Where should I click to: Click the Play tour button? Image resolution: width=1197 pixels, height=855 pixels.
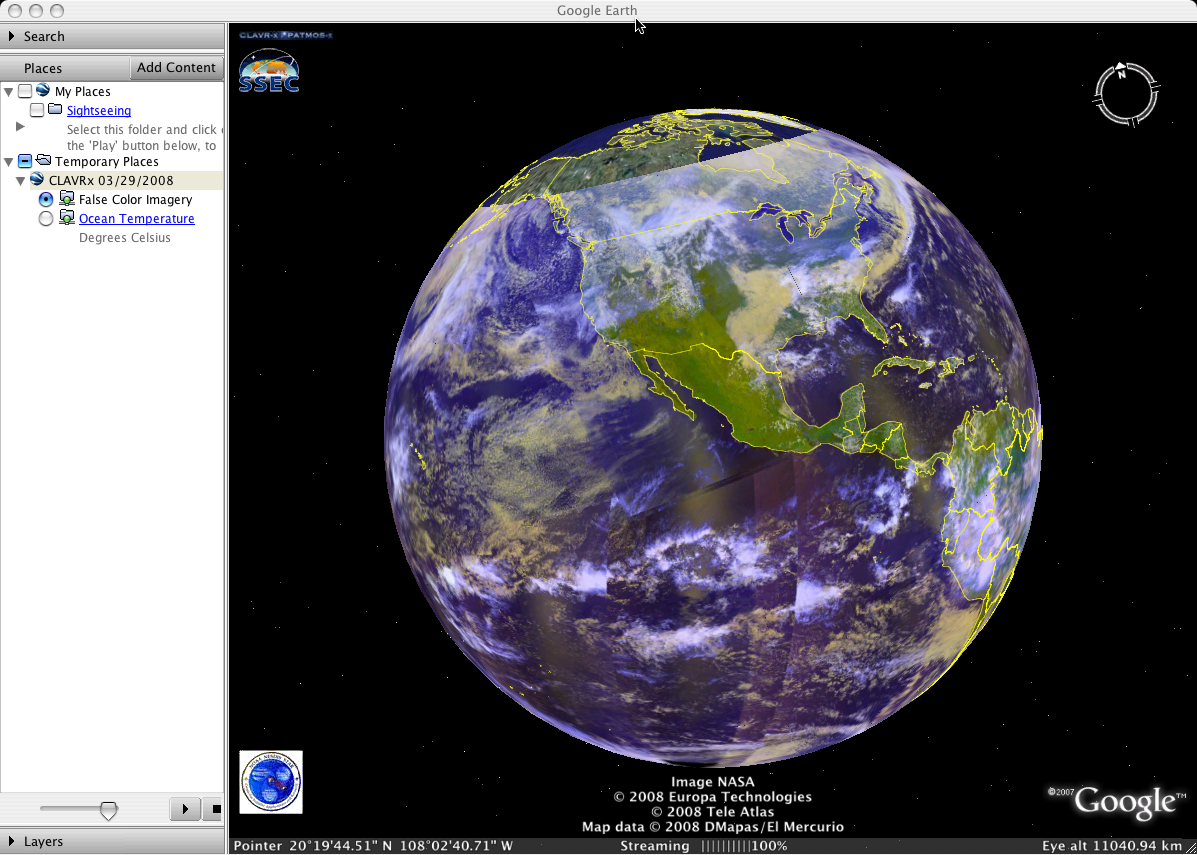185,808
